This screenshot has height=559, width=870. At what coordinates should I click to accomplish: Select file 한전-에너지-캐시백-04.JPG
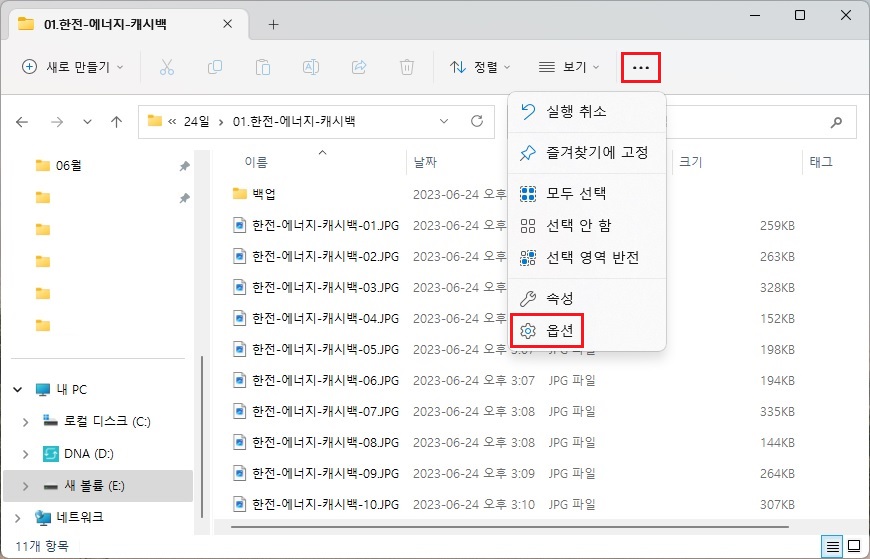pyautogui.click(x=325, y=319)
